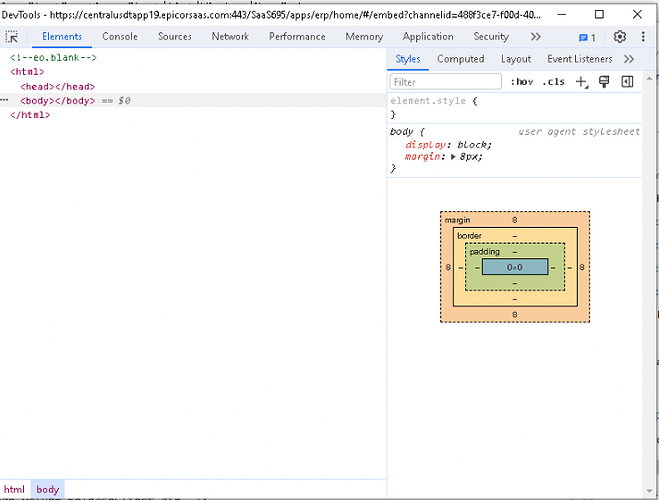Click the styles Filter input field

pyautogui.click(x=445, y=82)
